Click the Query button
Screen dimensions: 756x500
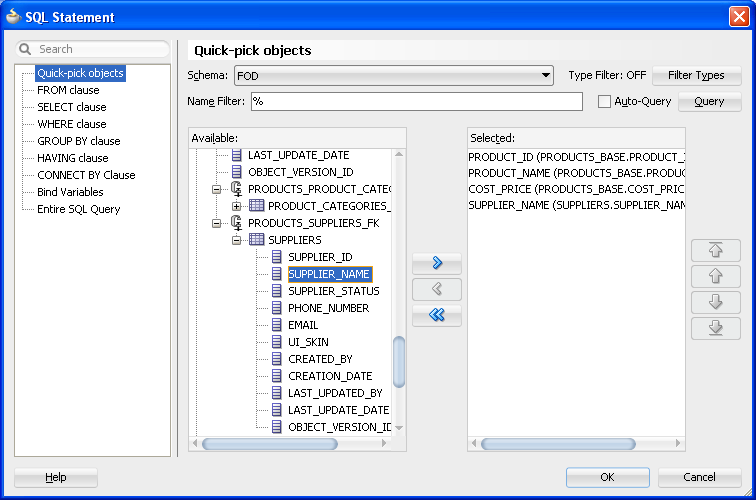point(709,101)
